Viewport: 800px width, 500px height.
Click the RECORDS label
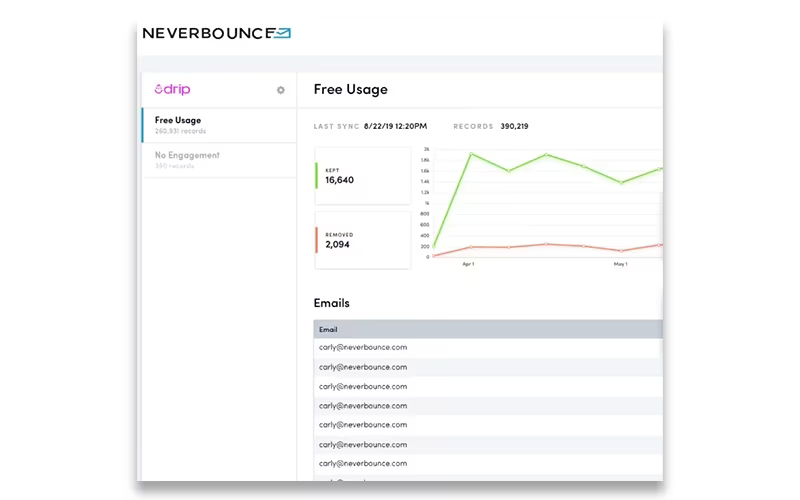point(473,127)
